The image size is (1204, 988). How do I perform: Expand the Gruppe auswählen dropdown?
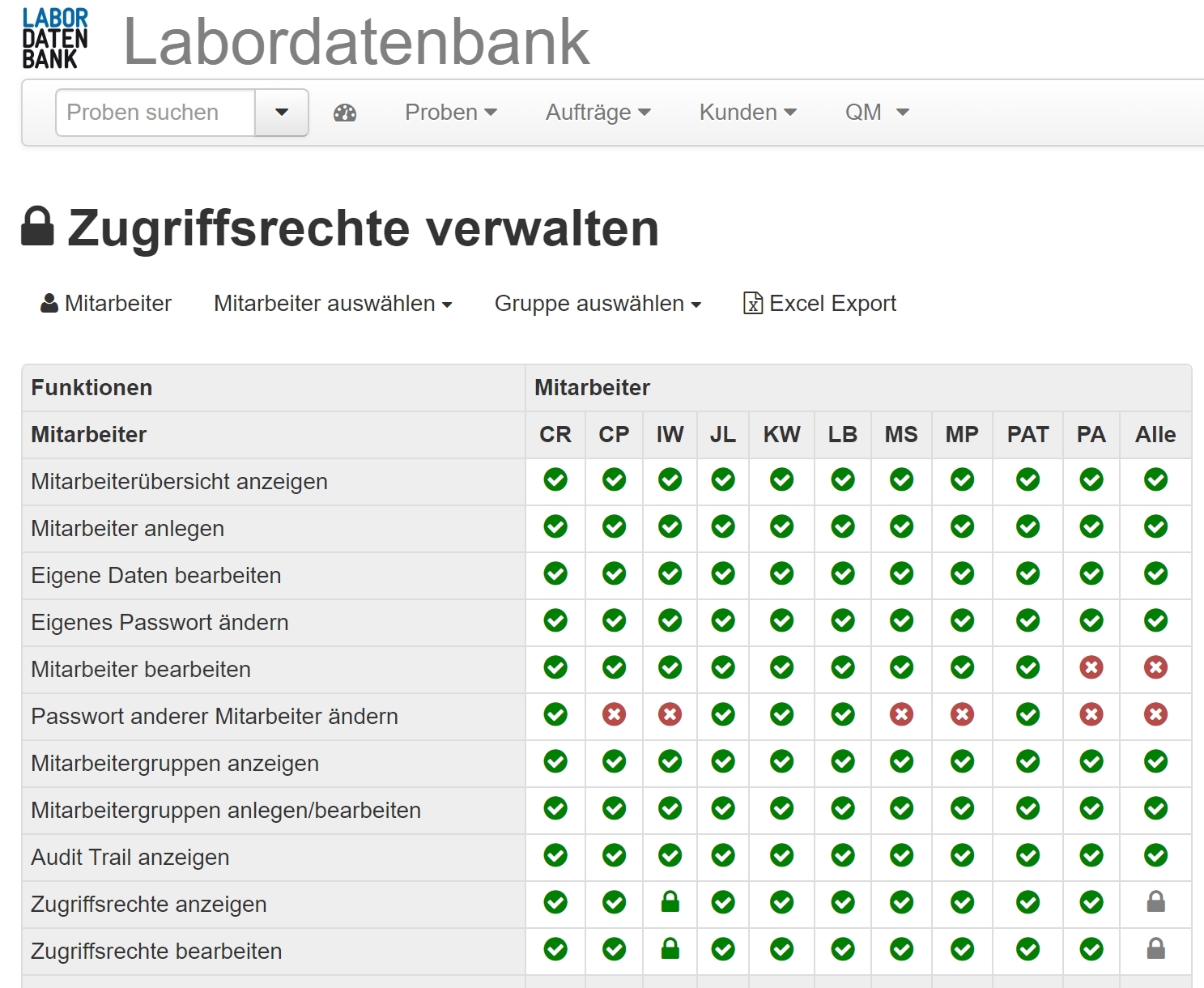coord(598,304)
